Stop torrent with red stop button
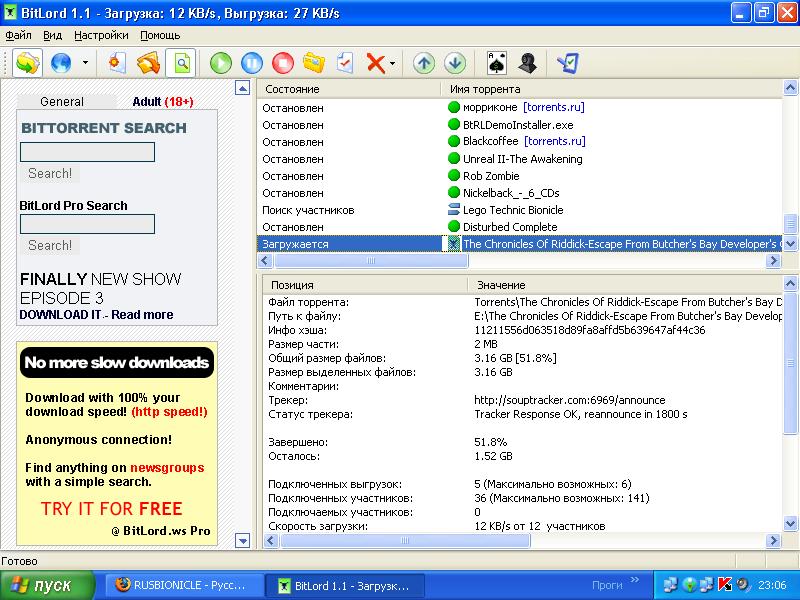 [283, 63]
